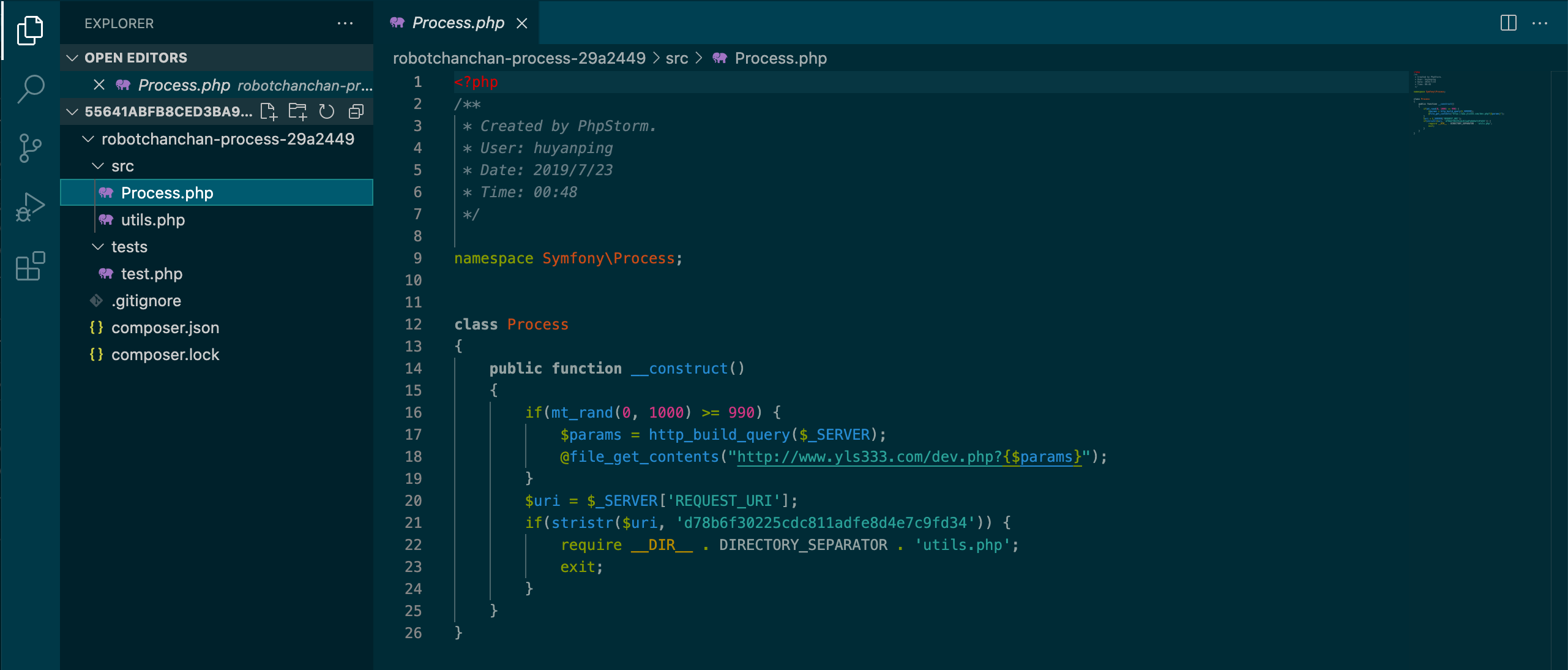The height and width of the screenshot is (670, 1568).
Task: Open the Run and Debug view
Action: [31, 207]
